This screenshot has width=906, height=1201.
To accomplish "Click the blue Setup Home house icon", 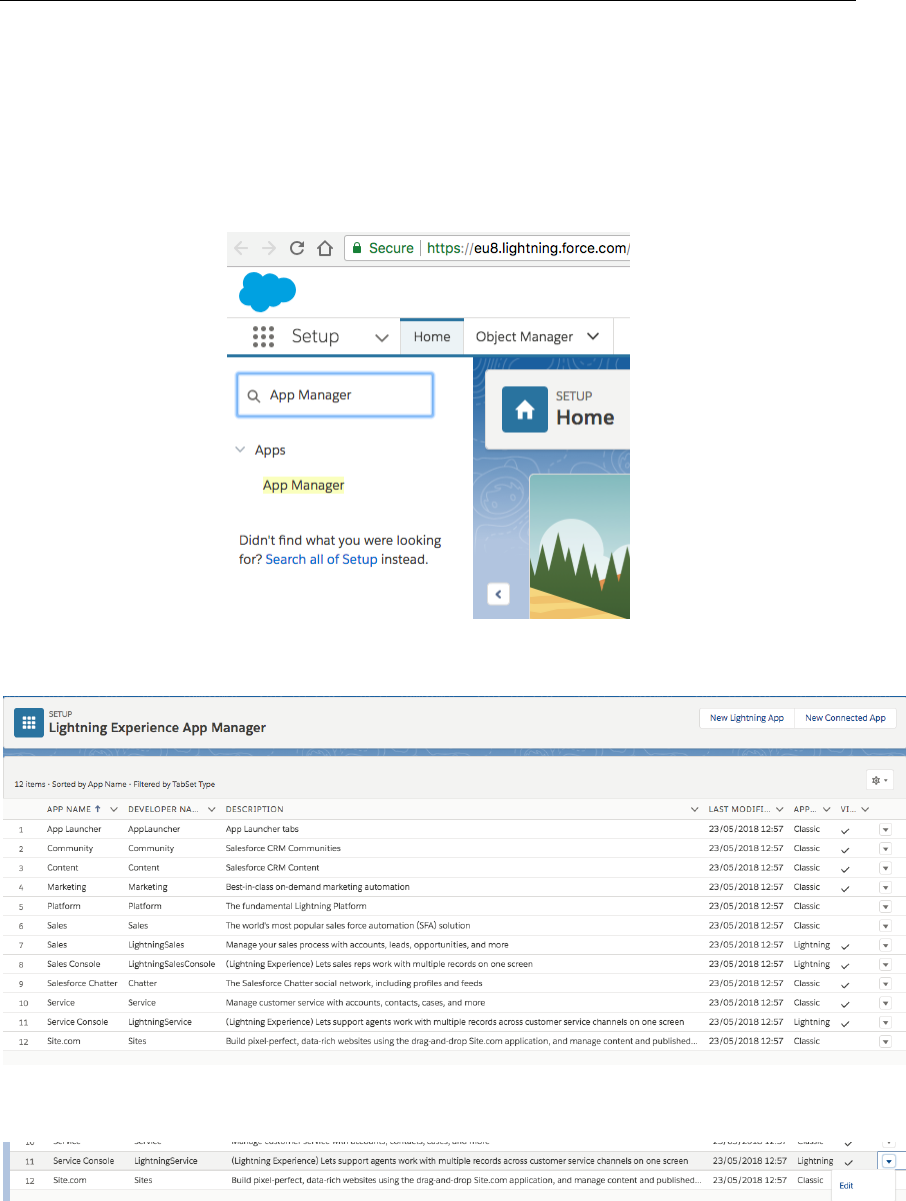I will (x=524, y=409).
